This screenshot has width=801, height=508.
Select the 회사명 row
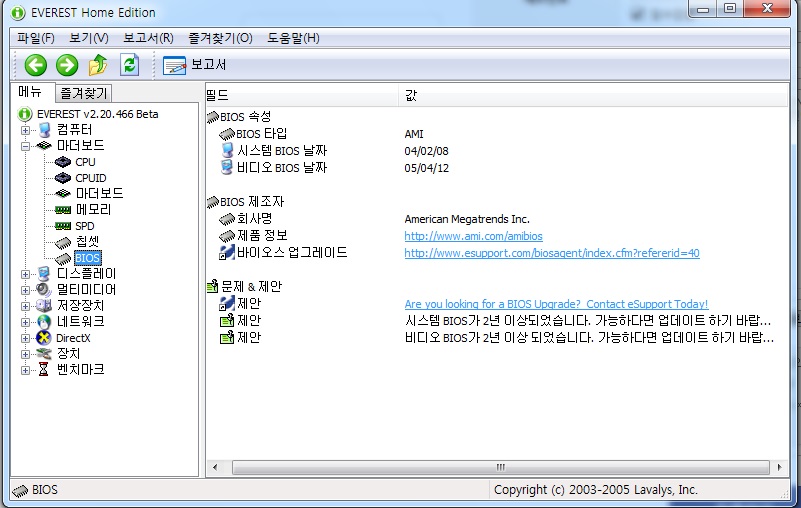click(x=497, y=219)
